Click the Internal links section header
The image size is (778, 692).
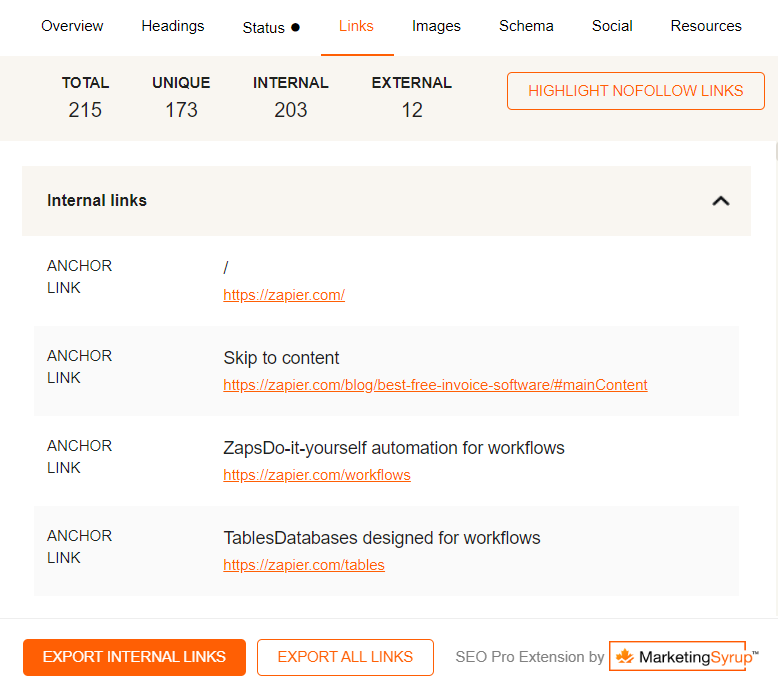tap(97, 201)
